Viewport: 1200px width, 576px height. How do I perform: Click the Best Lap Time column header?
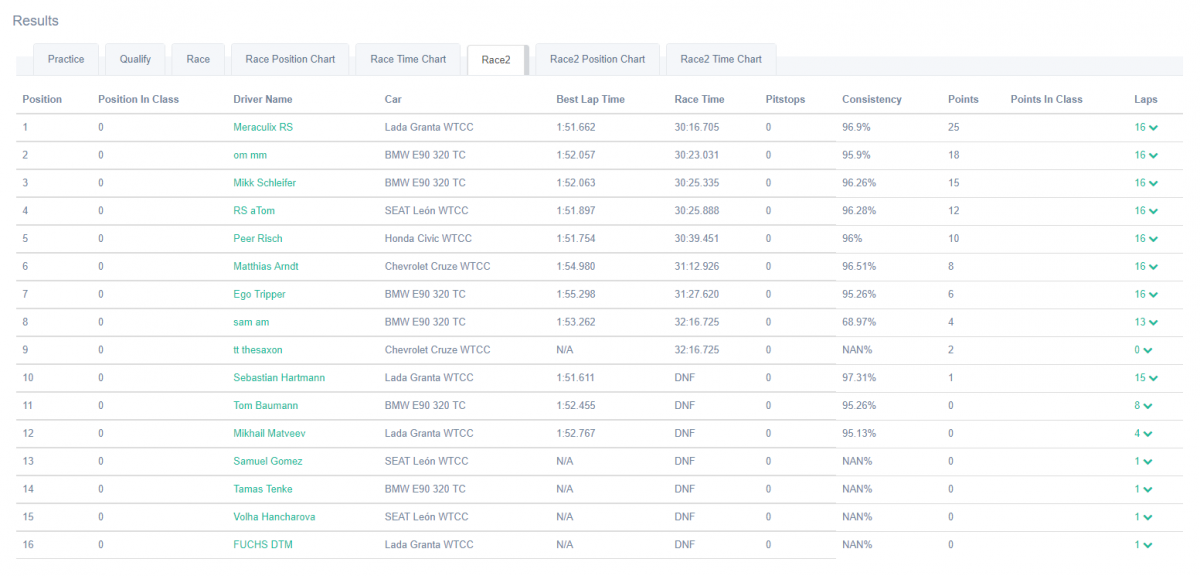point(590,100)
